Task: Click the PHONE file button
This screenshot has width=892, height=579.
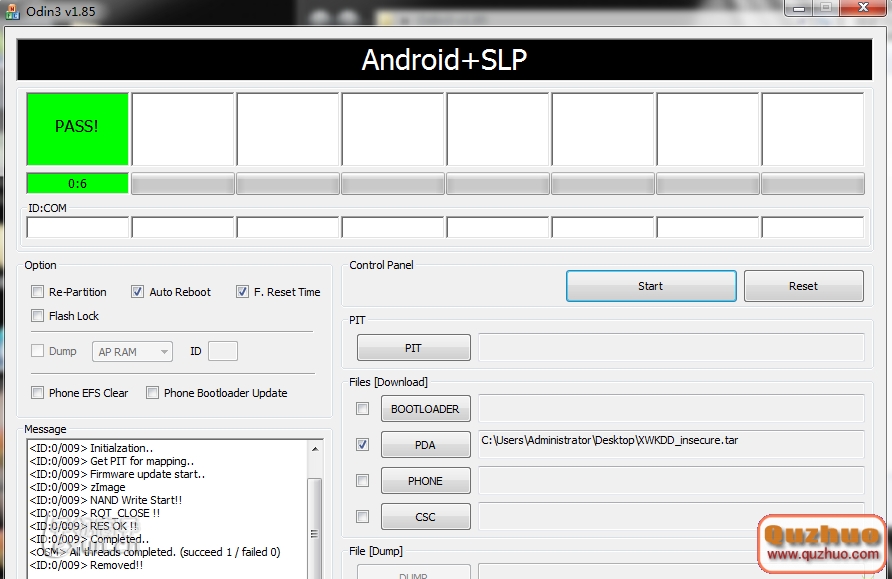Action: click(426, 481)
